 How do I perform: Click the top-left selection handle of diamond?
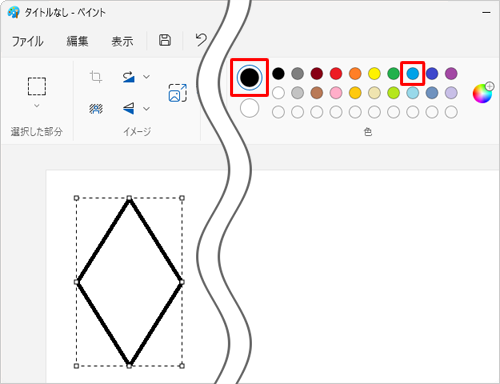click(76, 198)
